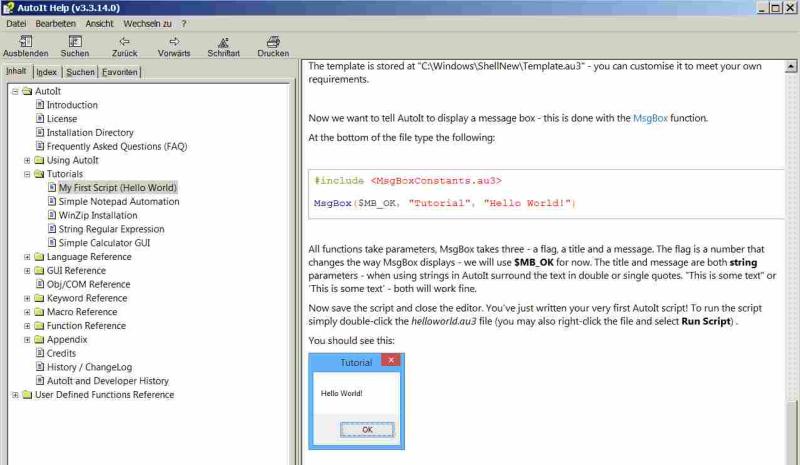Open the Ansicht menu
Image resolution: width=800 pixels, height=465 pixels.
[99, 23]
